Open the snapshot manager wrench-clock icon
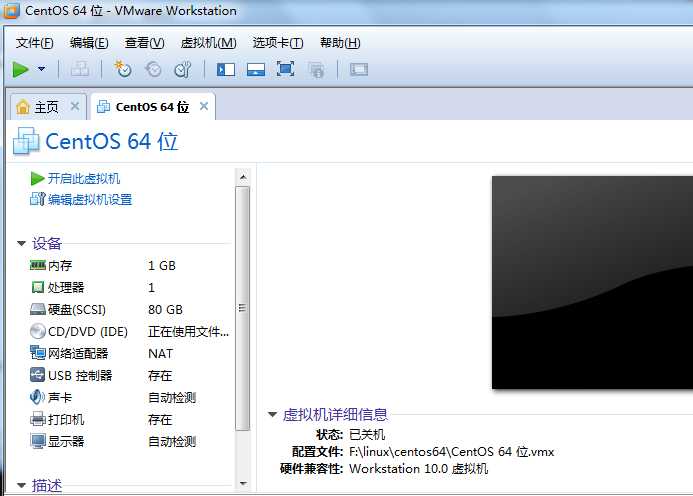This screenshot has height=496, width=693. pyautogui.click(x=183, y=69)
